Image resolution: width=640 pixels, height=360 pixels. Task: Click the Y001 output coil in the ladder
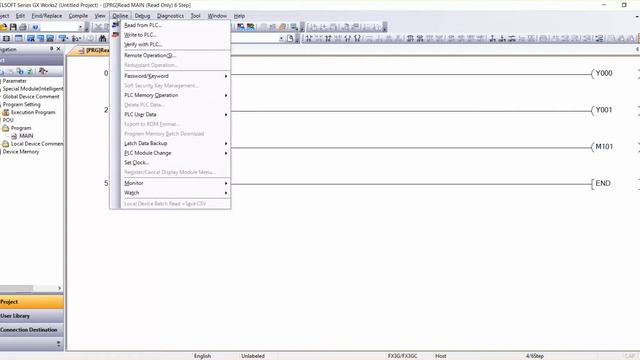click(x=604, y=110)
